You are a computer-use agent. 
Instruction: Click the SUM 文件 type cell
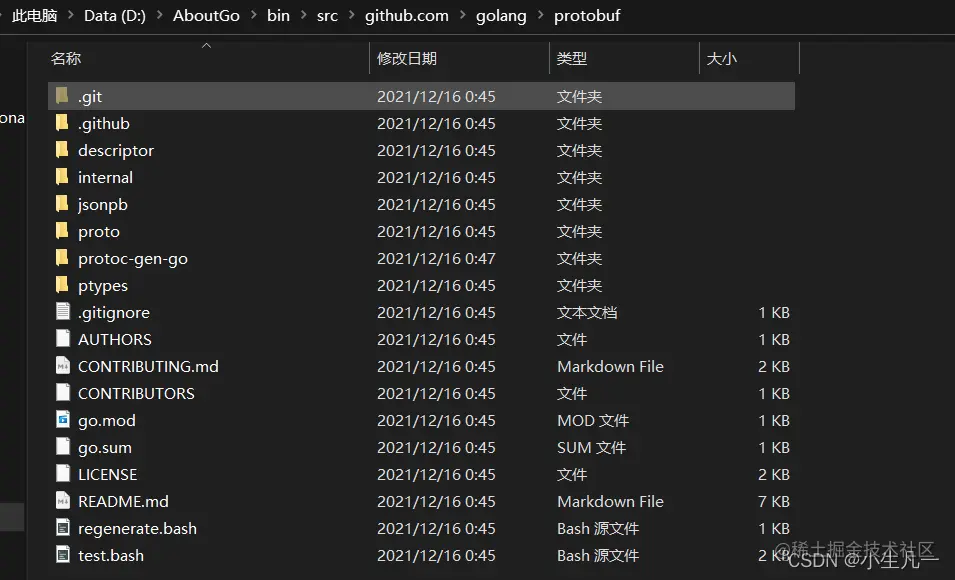point(591,448)
